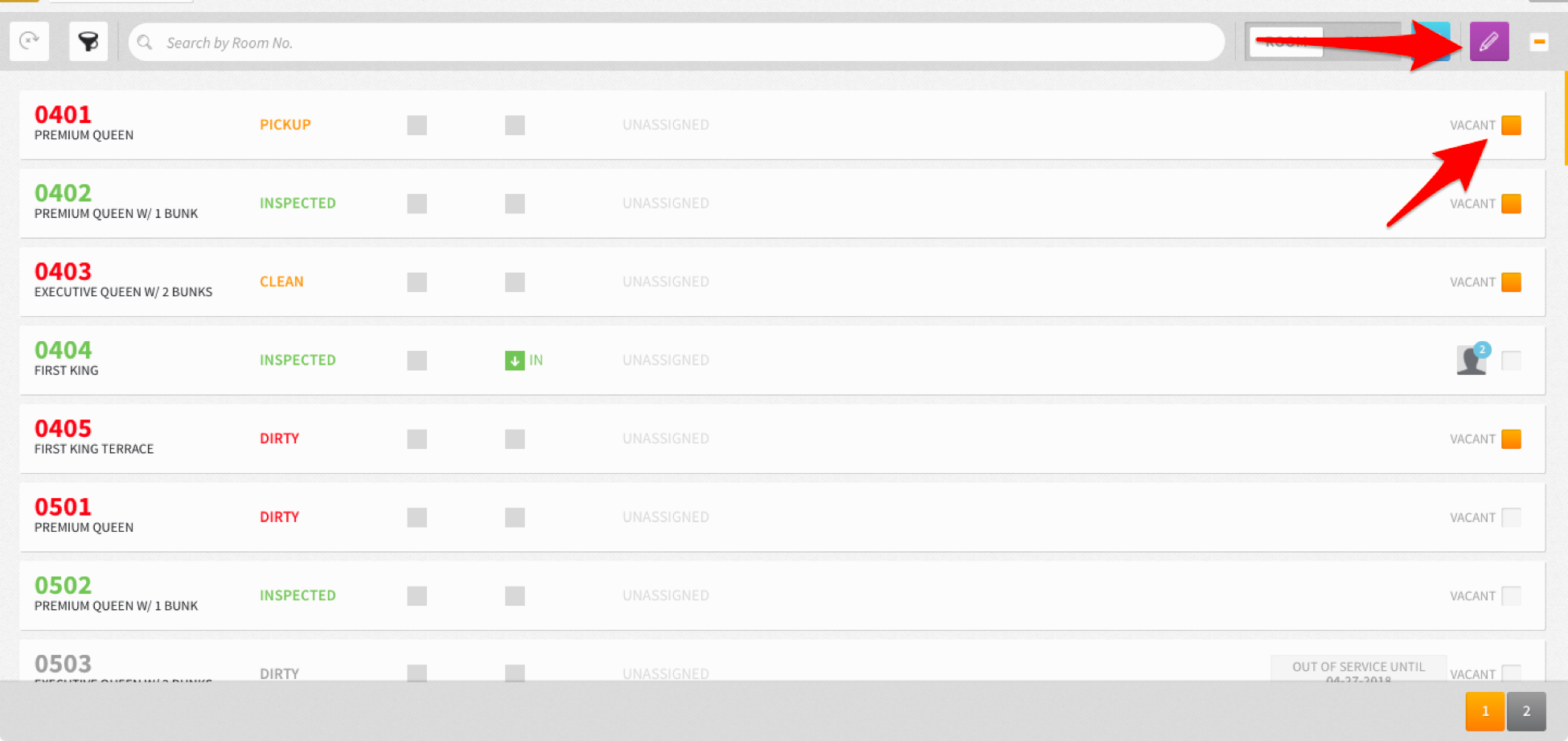
Task: Go to page 2 of the room list
Action: coord(1526,711)
